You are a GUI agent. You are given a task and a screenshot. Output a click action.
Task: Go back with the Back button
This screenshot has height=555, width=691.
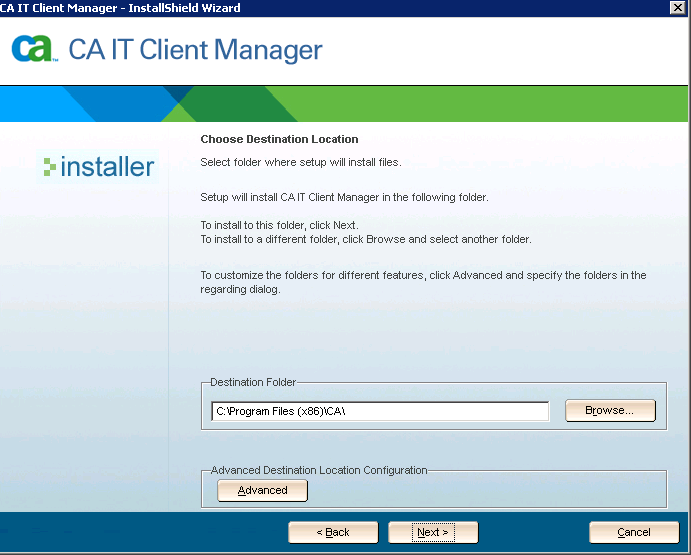pyautogui.click(x=333, y=532)
